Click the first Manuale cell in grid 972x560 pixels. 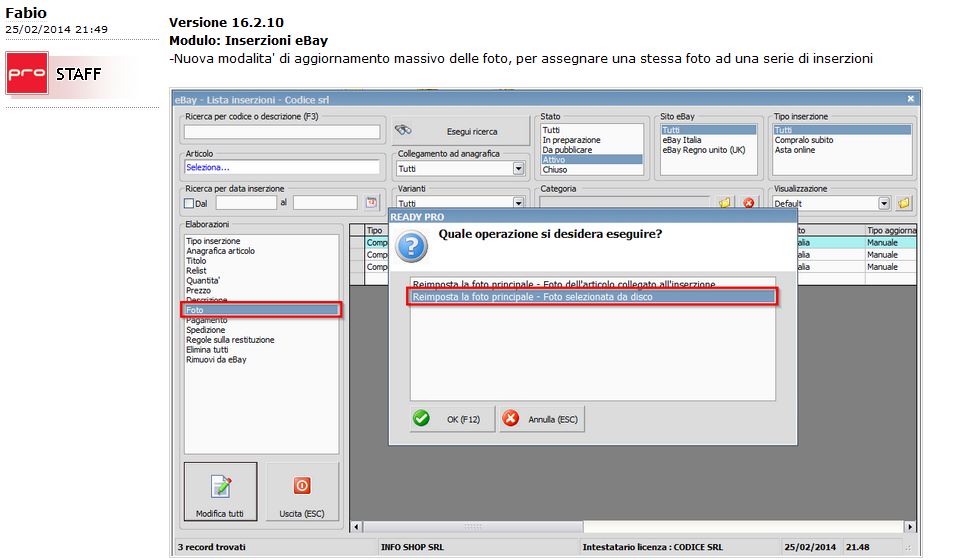point(891,242)
